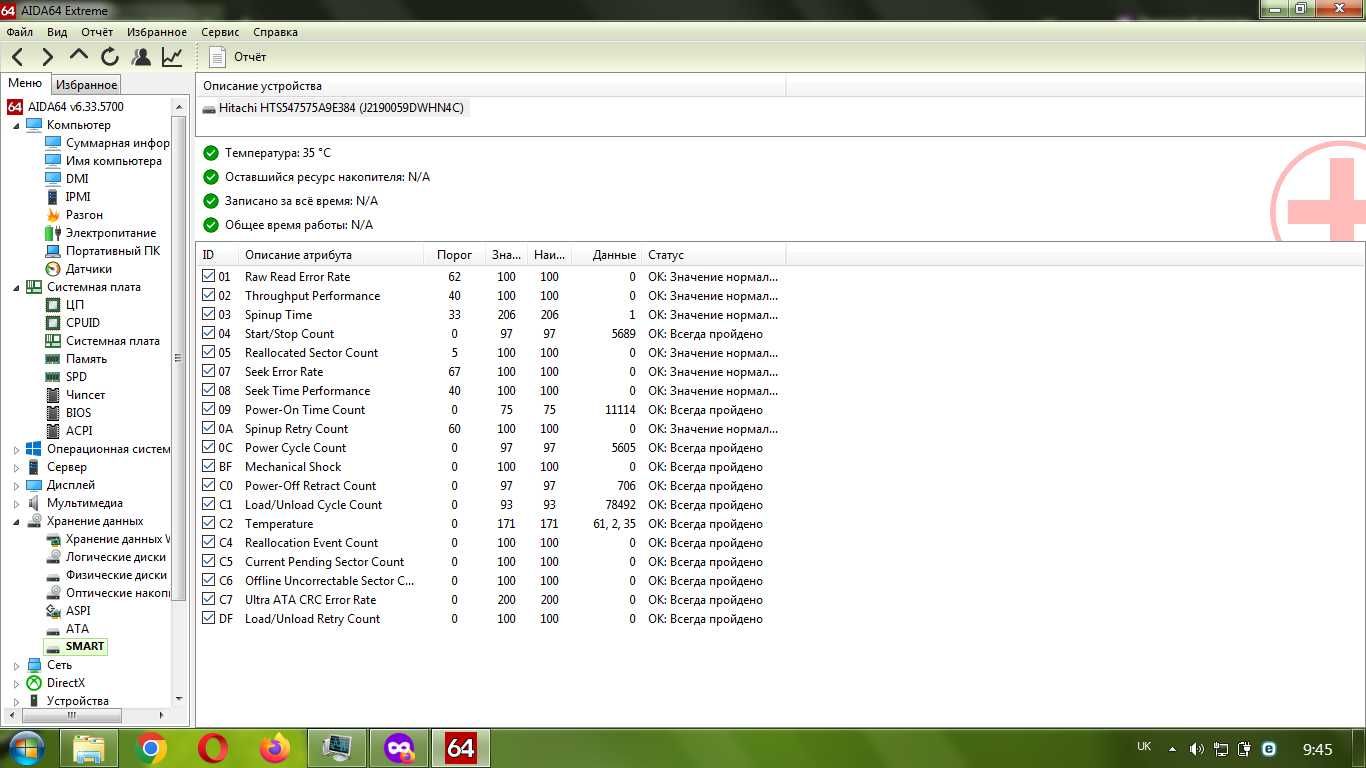Sort by the Данные column header

tap(609, 255)
